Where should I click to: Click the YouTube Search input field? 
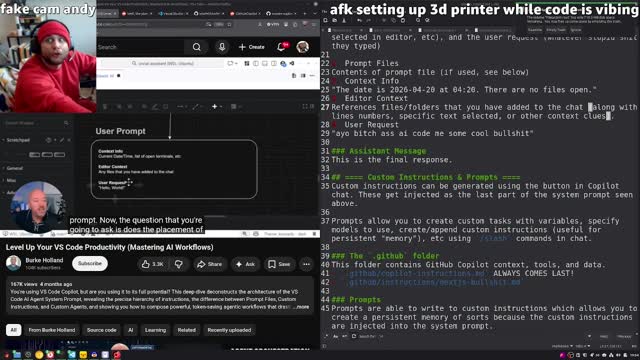pos(140,47)
